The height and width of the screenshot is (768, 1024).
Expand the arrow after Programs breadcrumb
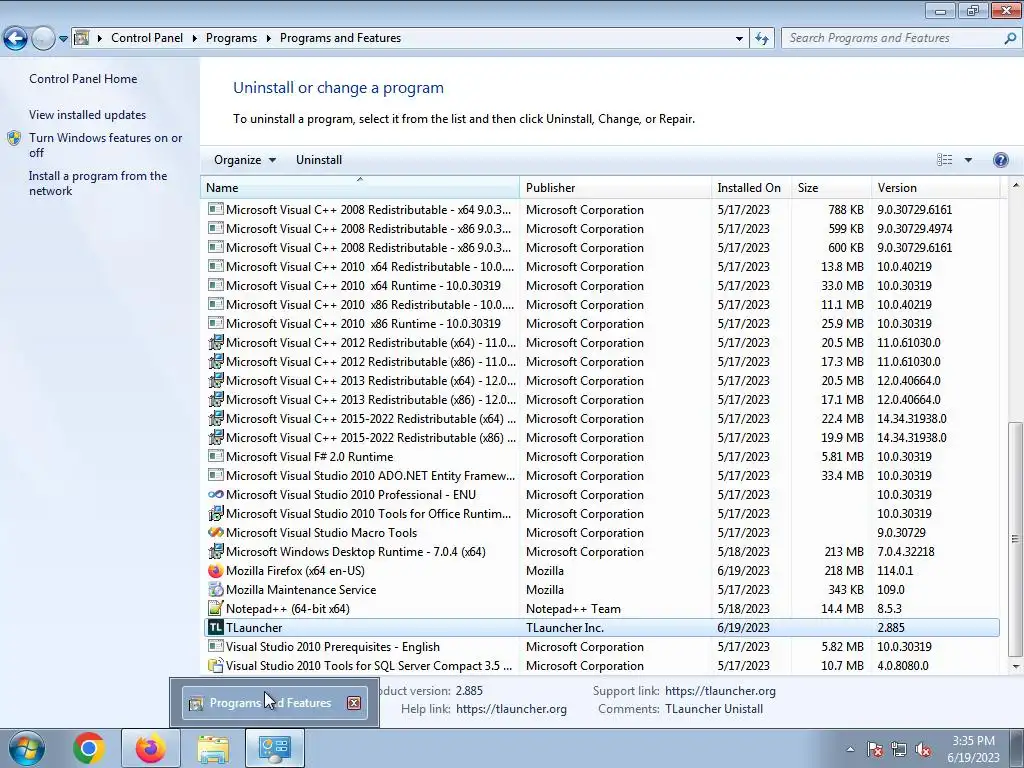tap(268, 39)
